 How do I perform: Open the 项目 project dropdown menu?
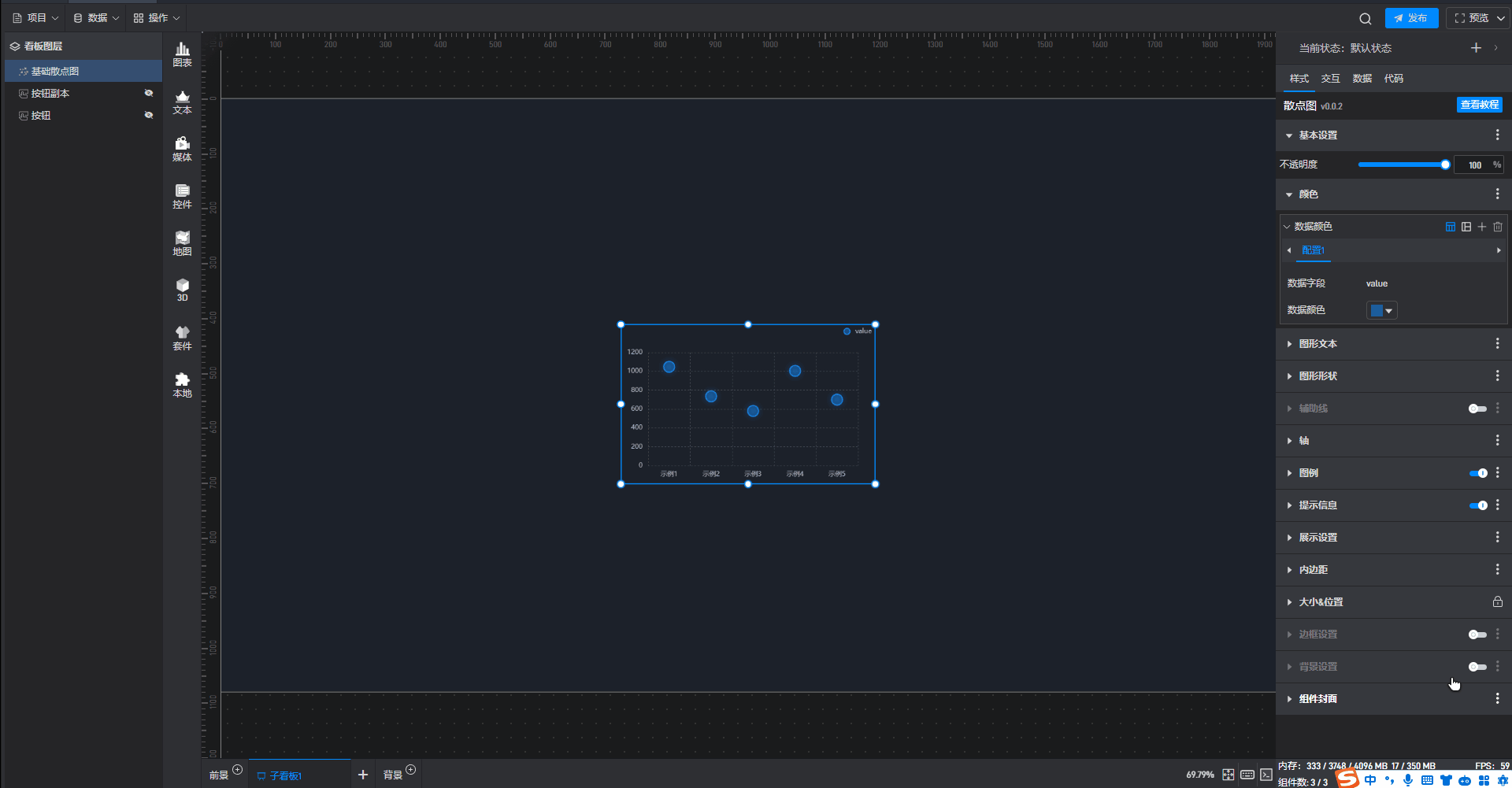click(35, 18)
